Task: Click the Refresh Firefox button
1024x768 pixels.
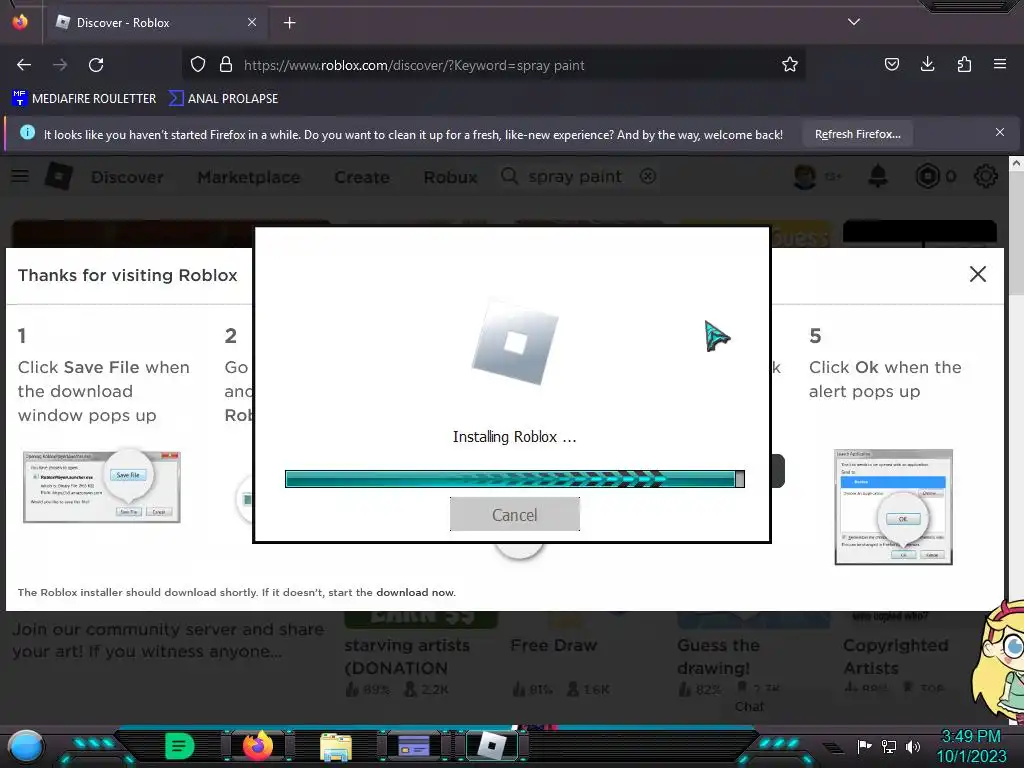Action: tap(857, 135)
